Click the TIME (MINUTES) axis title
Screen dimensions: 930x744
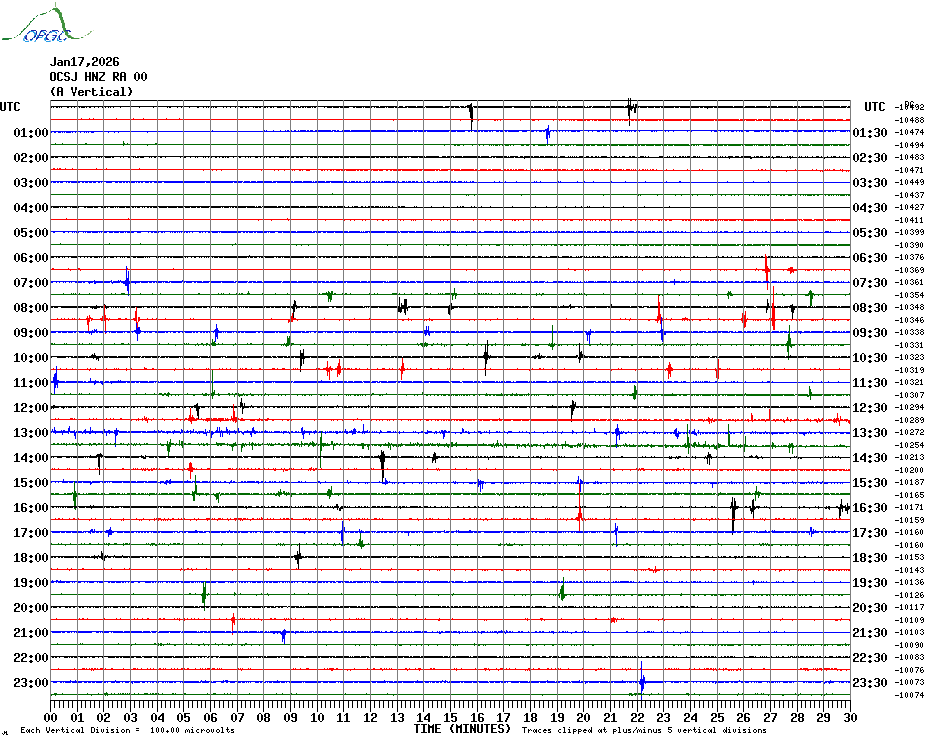click(462, 729)
